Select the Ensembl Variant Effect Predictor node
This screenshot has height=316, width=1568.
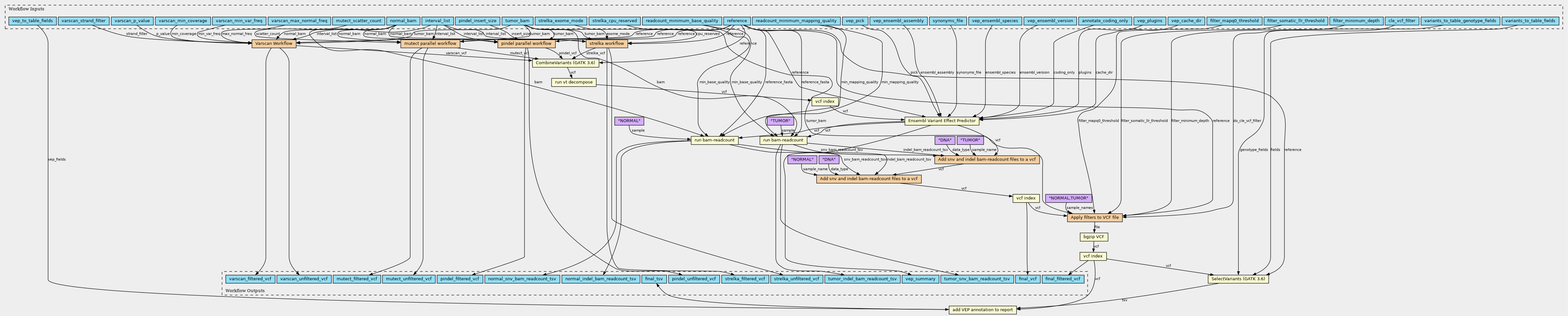pos(941,120)
